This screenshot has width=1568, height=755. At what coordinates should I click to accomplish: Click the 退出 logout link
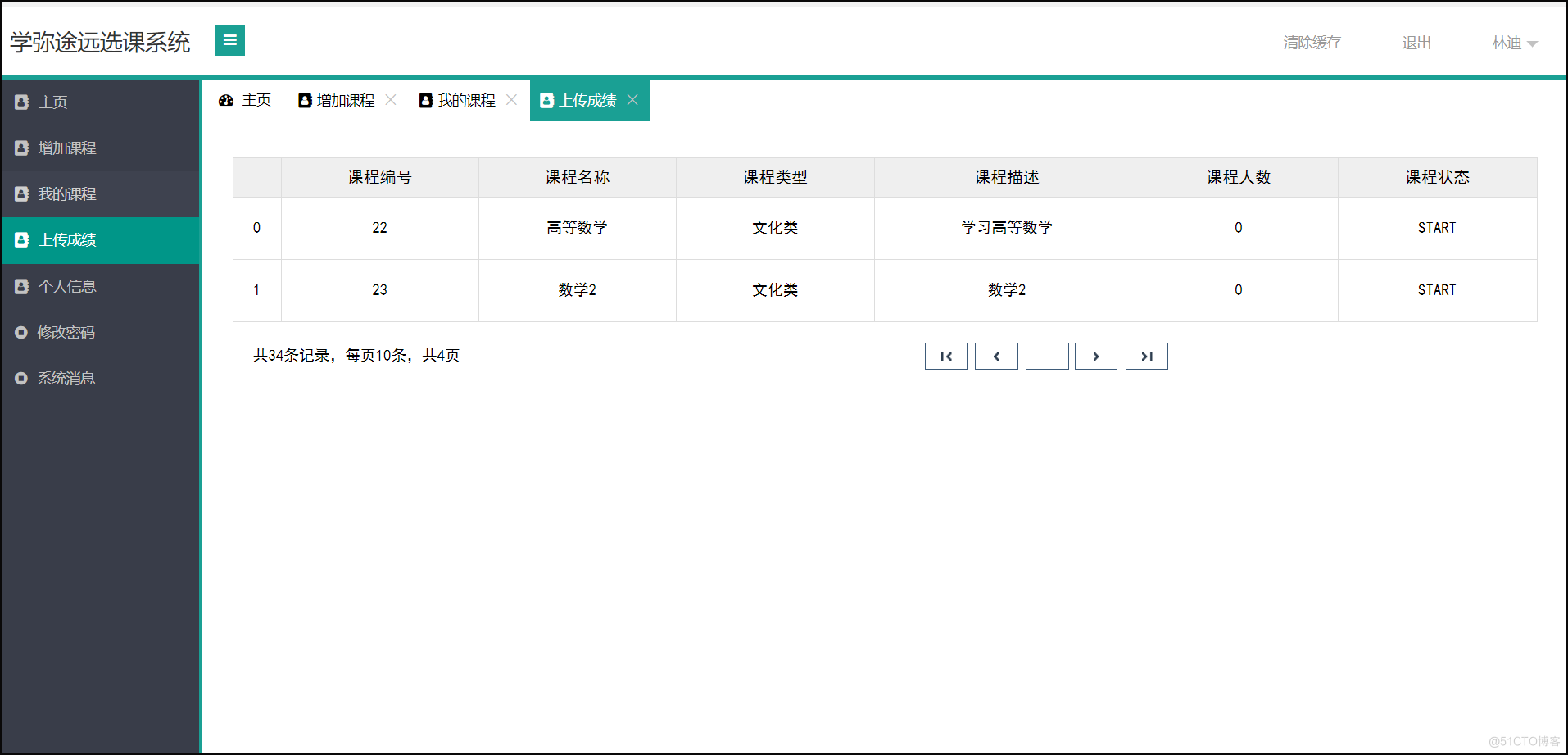click(x=1416, y=43)
